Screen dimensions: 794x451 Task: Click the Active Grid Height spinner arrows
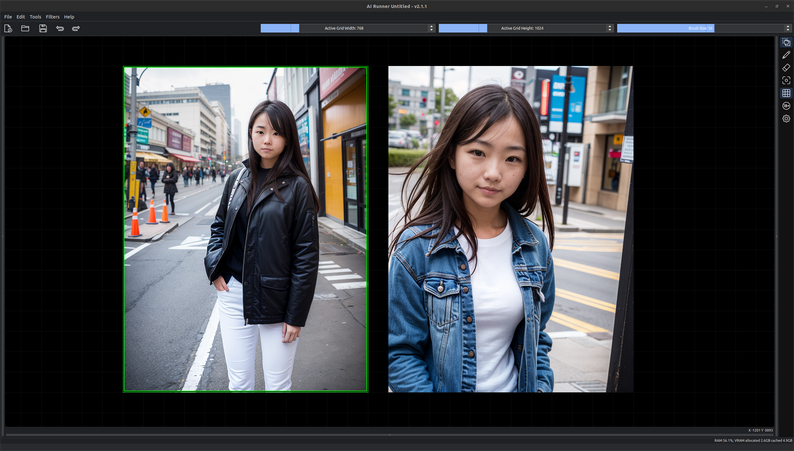point(609,28)
